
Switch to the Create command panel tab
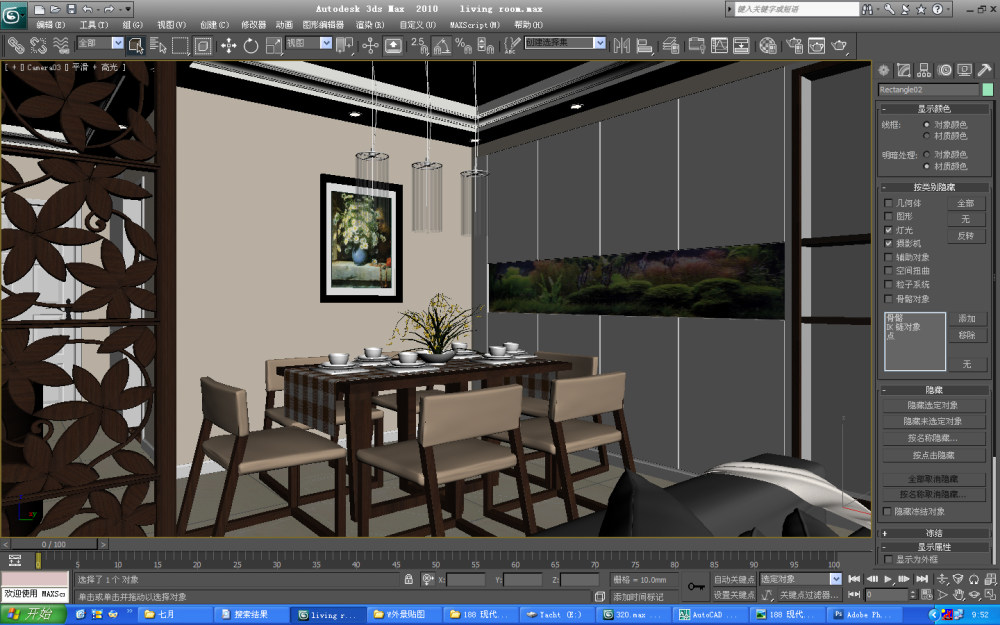click(884, 70)
